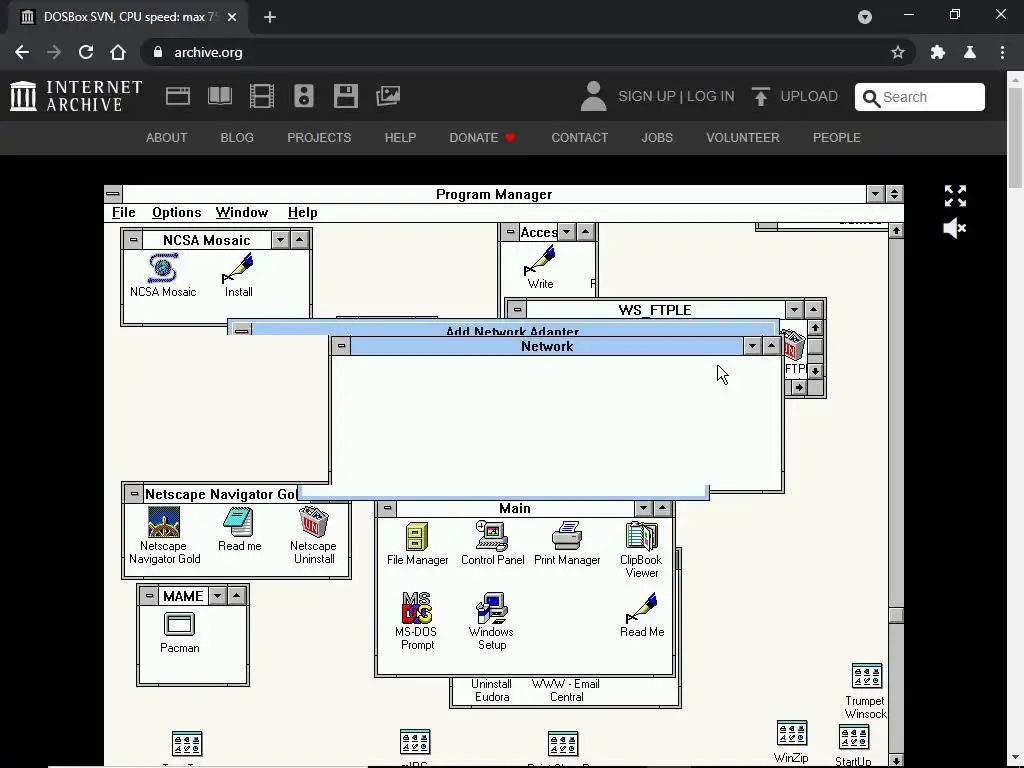The image size is (1024, 768).
Task: Bookmark this page with the star
Action: (898, 52)
